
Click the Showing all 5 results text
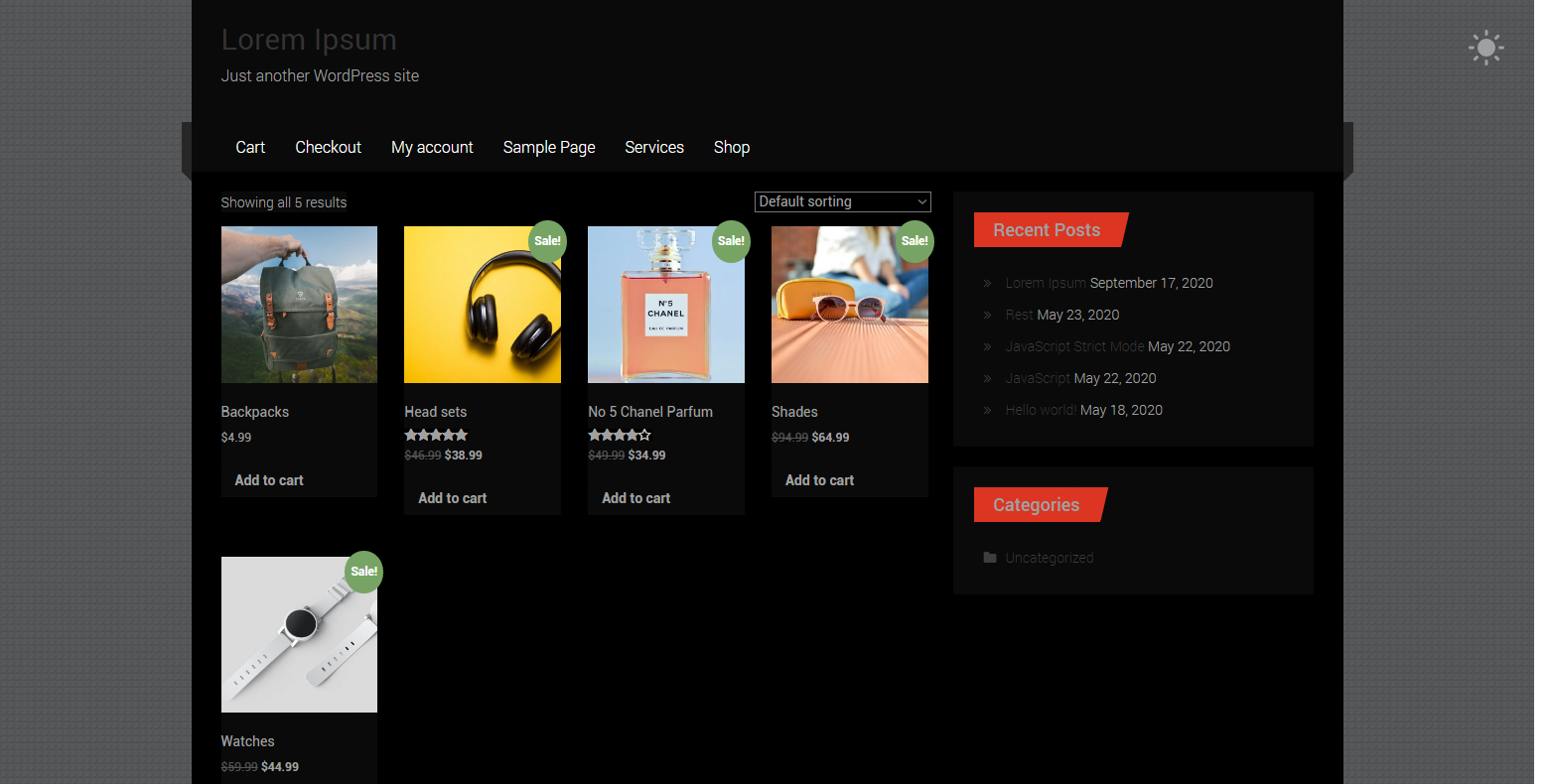tap(284, 202)
